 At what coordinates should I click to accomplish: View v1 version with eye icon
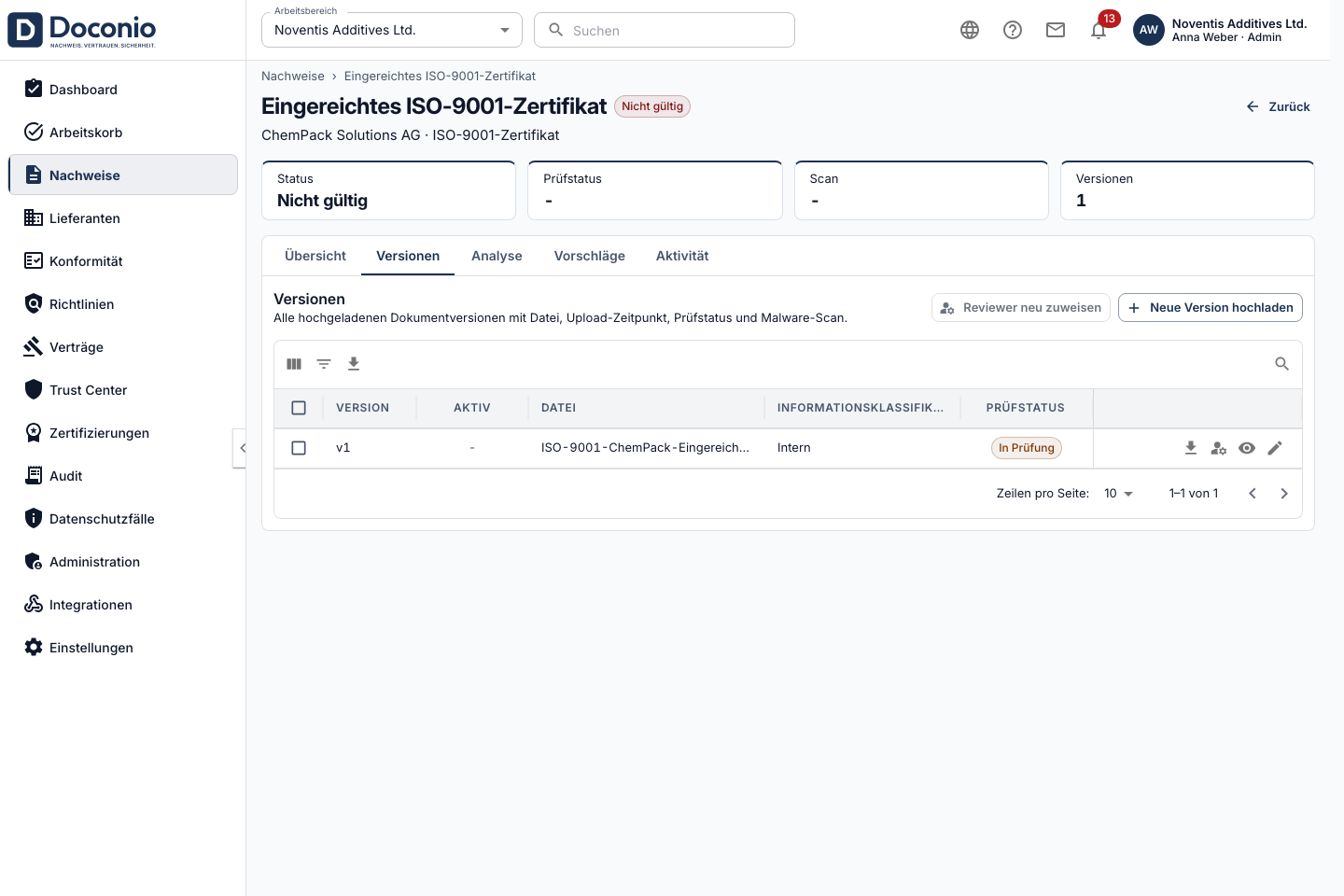click(1247, 448)
